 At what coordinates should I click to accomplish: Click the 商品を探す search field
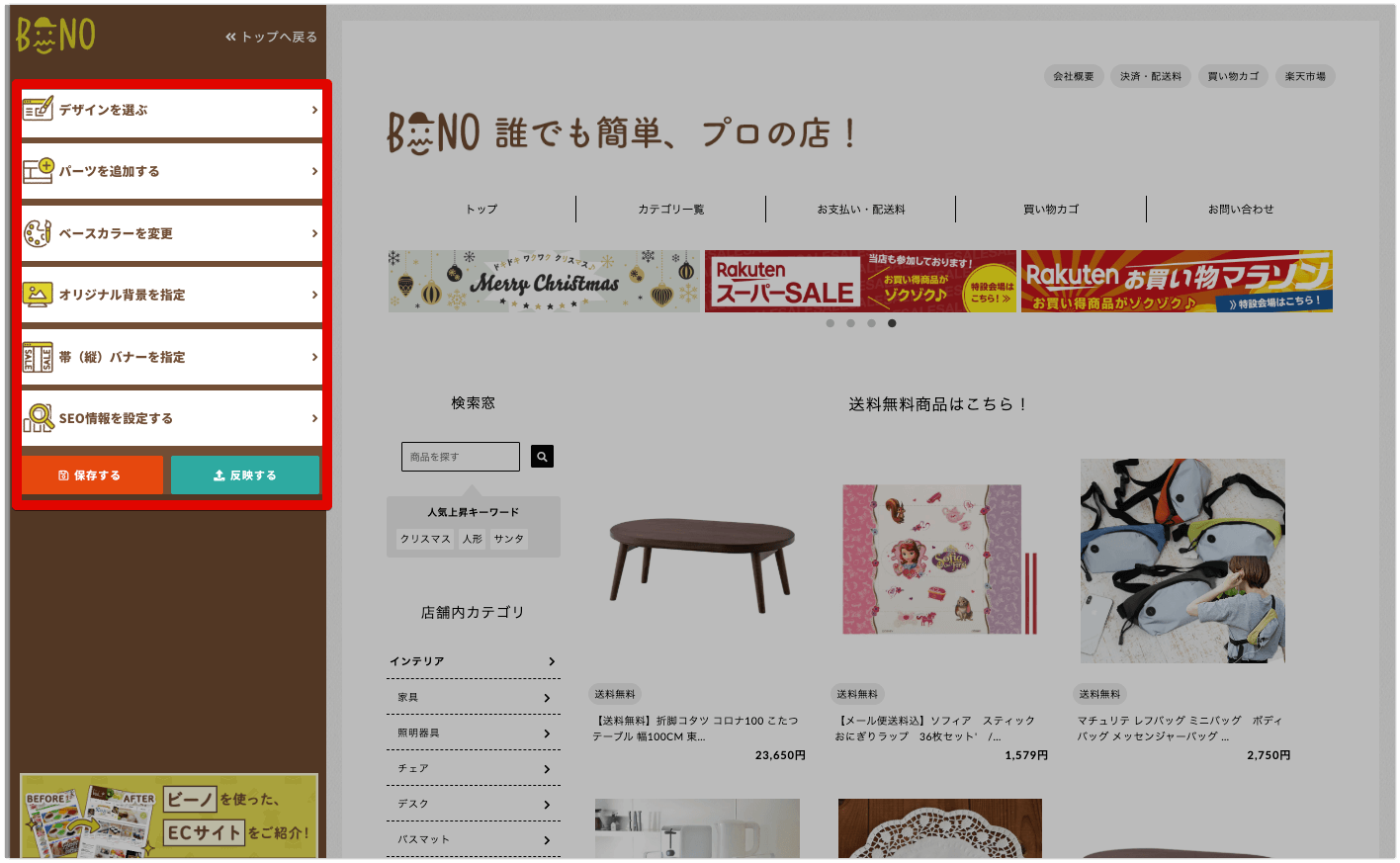pos(461,457)
